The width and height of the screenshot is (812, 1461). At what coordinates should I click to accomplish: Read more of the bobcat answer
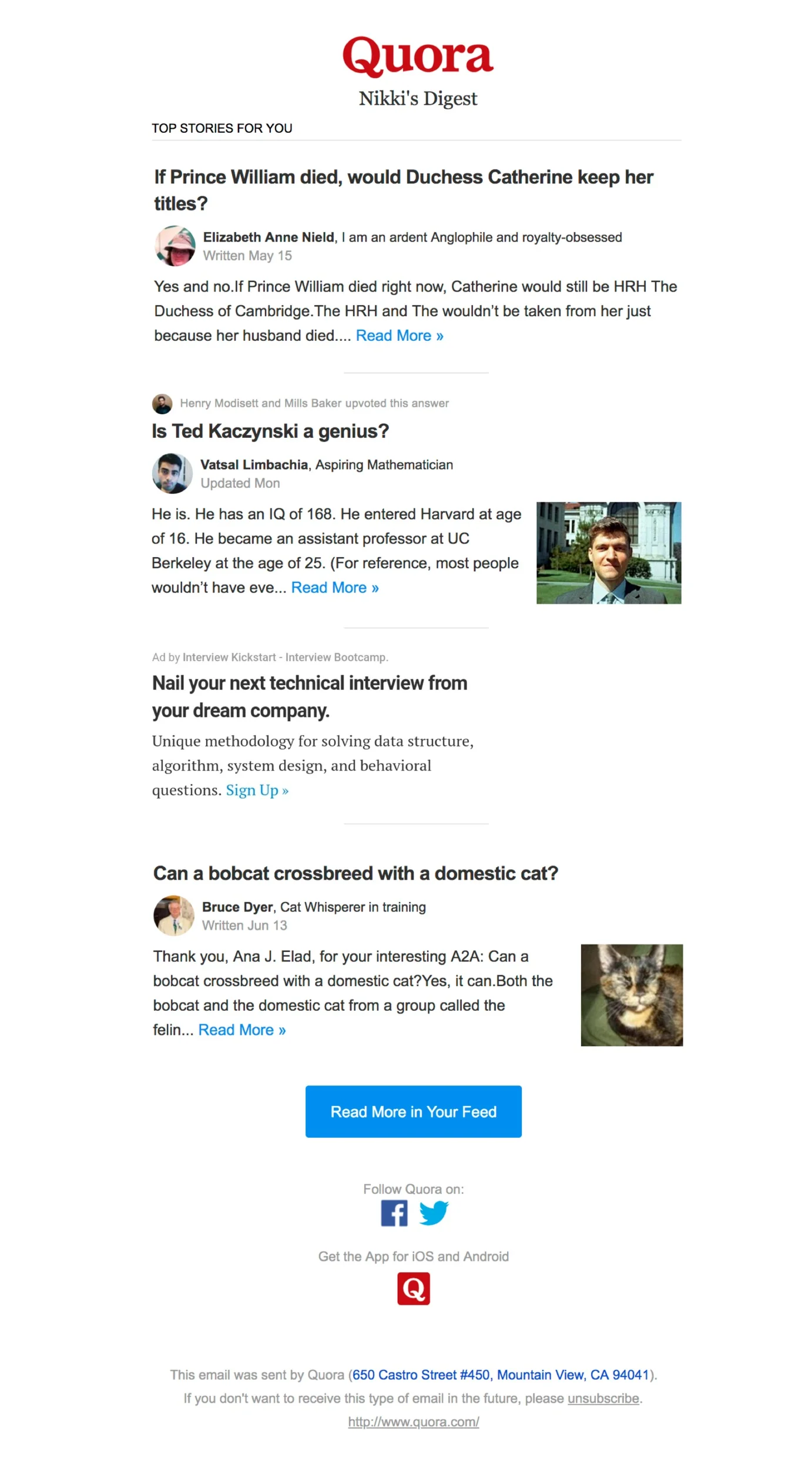click(x=242, y=1030)
